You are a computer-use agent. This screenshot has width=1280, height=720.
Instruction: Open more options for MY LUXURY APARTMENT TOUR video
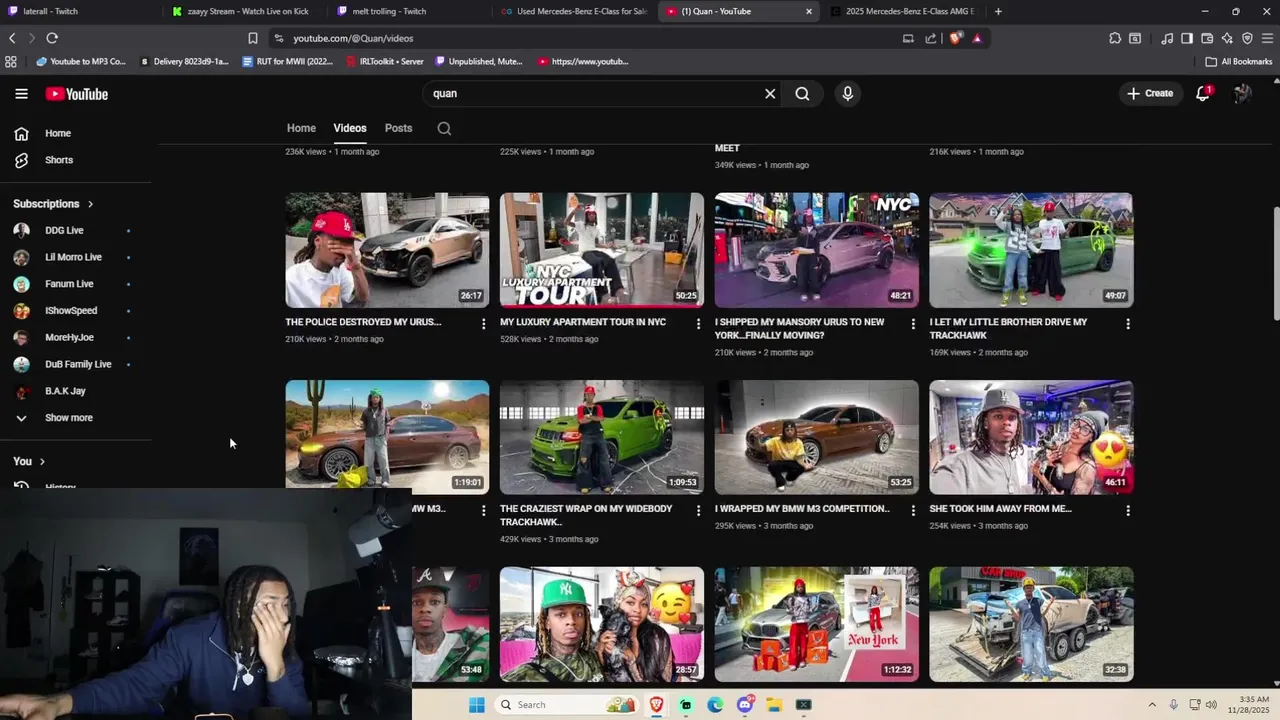698,323
